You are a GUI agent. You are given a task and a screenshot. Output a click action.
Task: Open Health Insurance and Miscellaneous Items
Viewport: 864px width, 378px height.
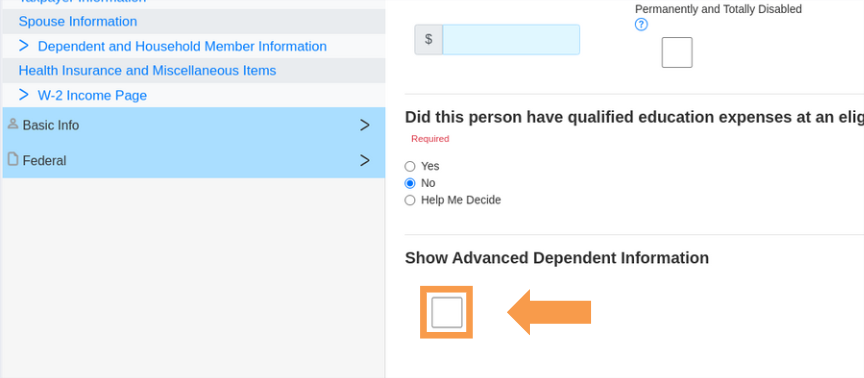[147, 71]
